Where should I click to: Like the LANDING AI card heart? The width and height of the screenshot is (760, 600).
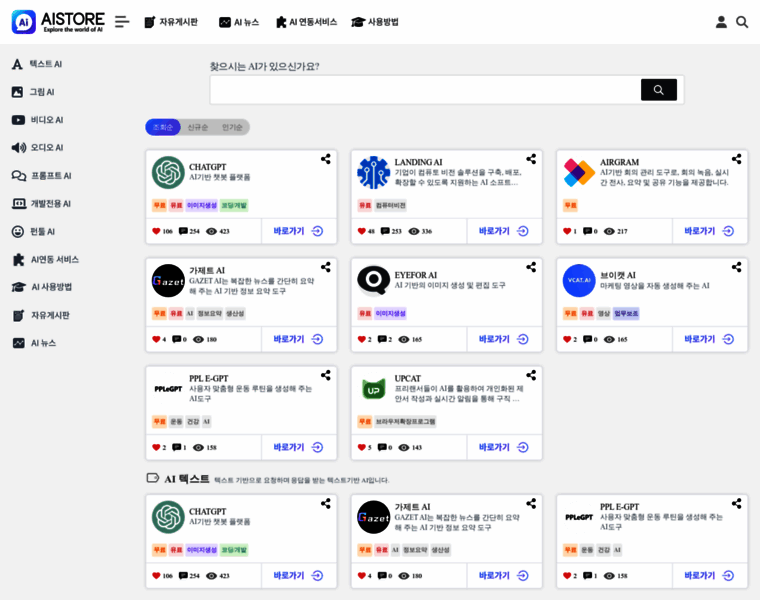[x=362, y=231]
